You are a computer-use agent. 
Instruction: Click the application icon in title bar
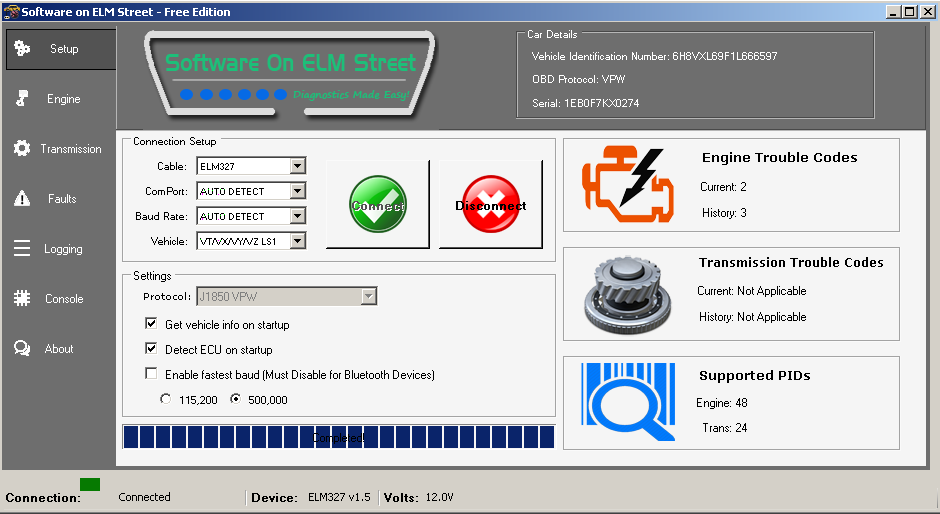click(x=11, y=11)
